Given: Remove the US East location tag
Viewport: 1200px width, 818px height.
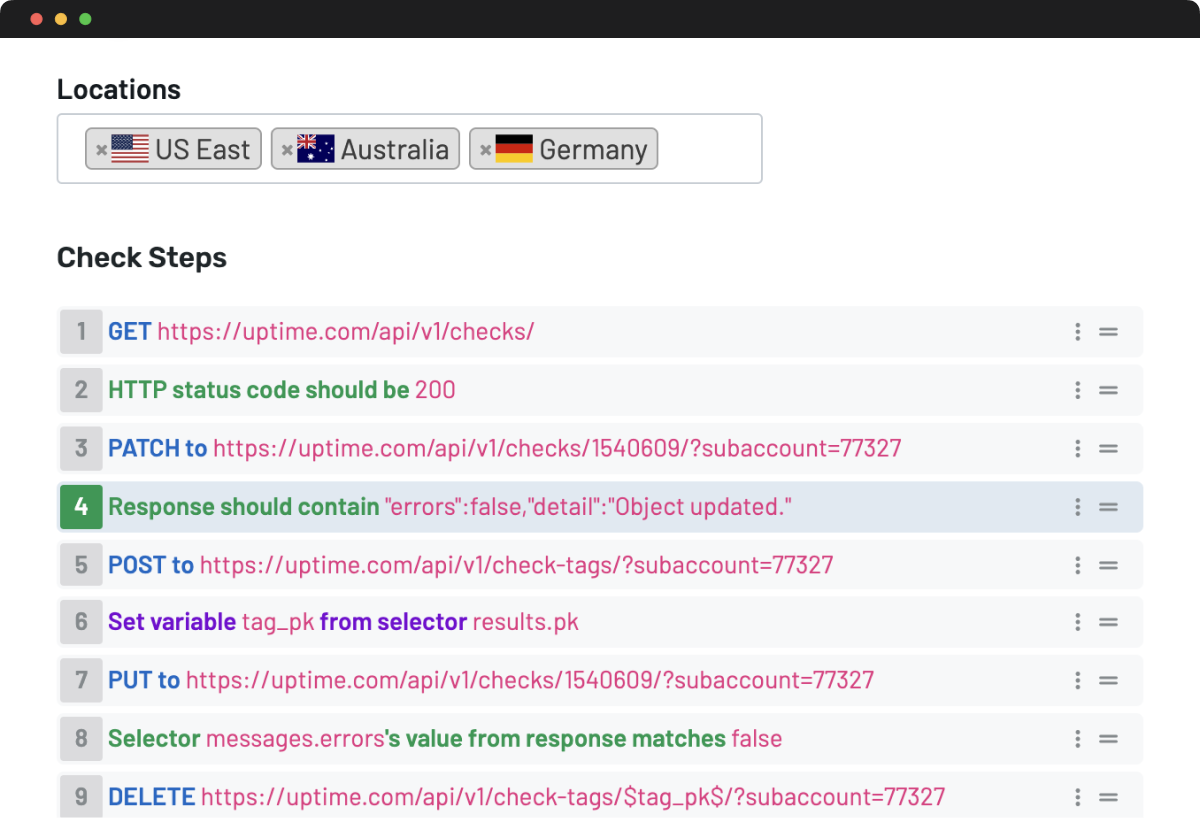Looking at the screenshot, I should coord(101,150).
